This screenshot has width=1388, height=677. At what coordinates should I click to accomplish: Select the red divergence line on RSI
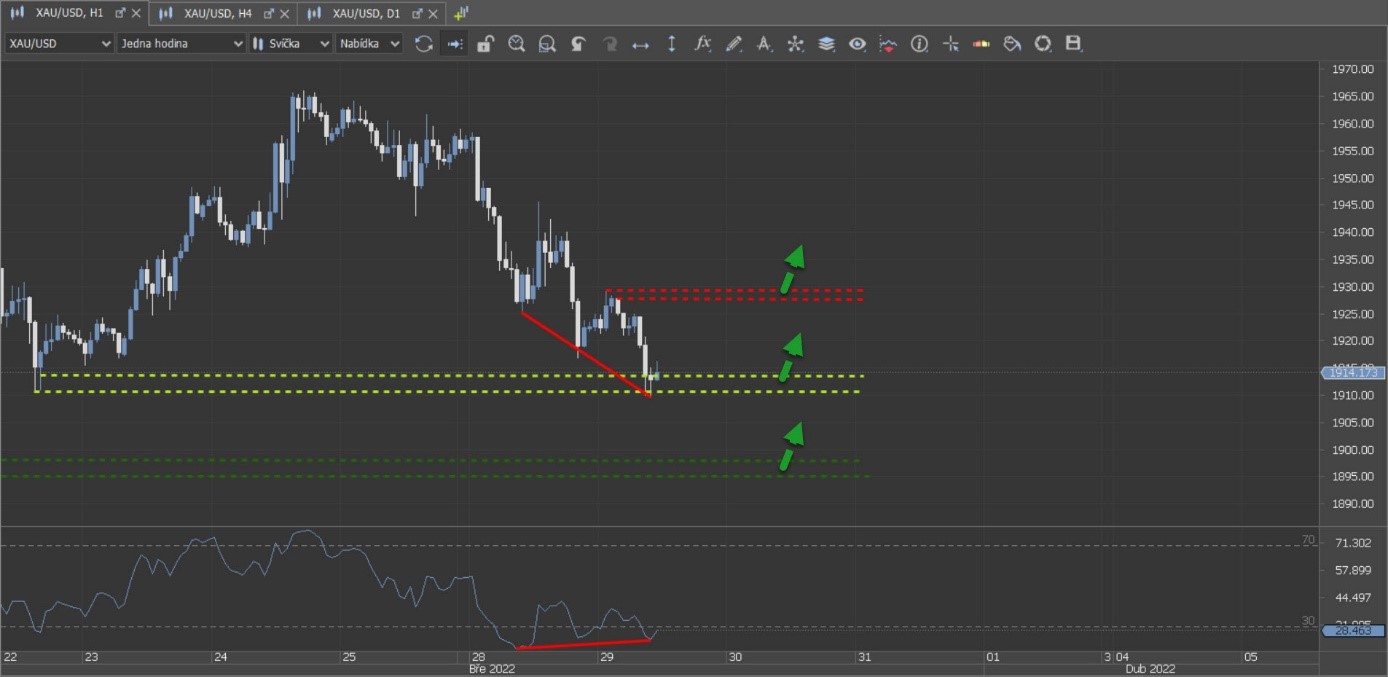pos(584,644)
